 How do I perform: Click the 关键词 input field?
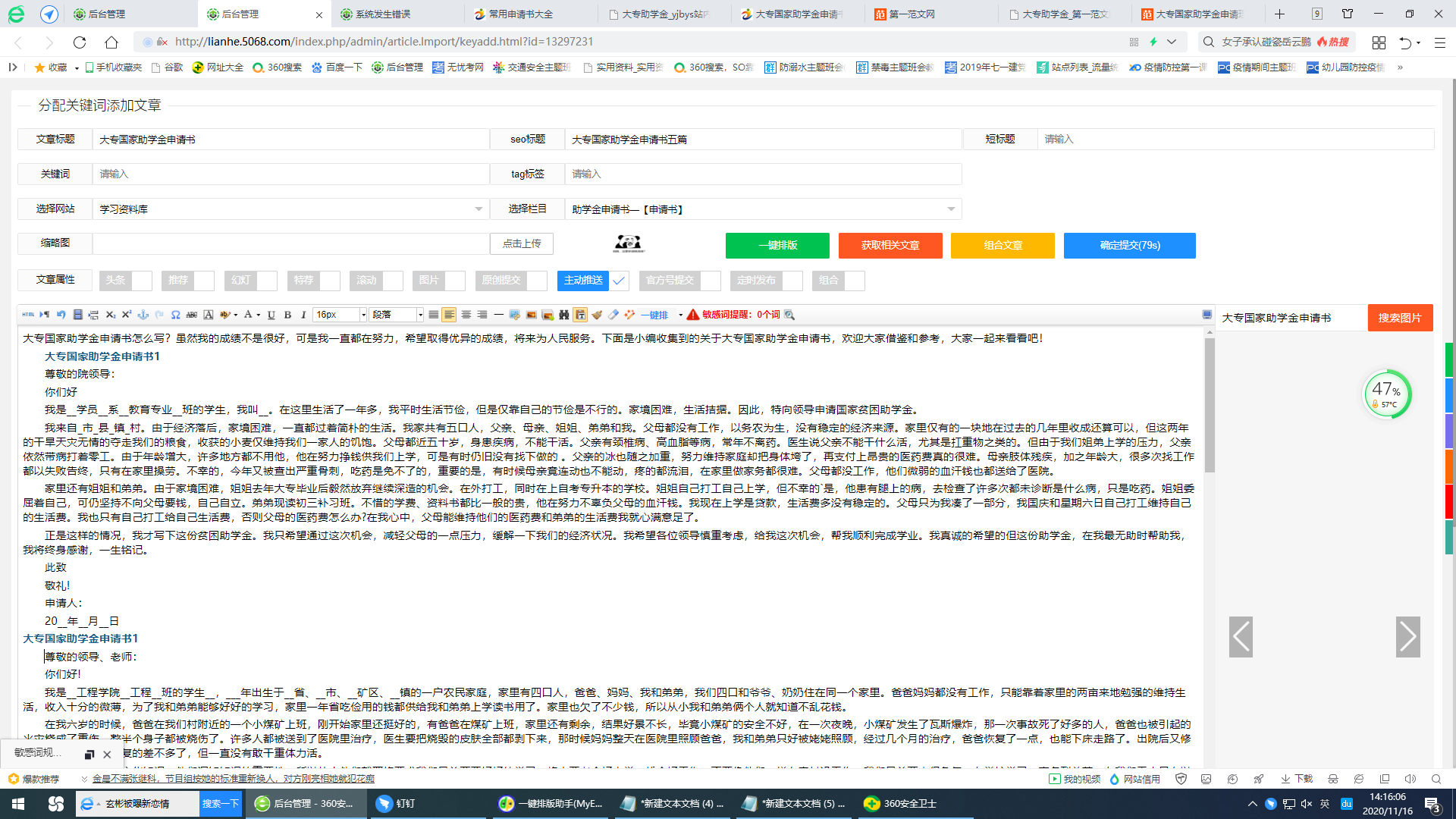(290, 174)
